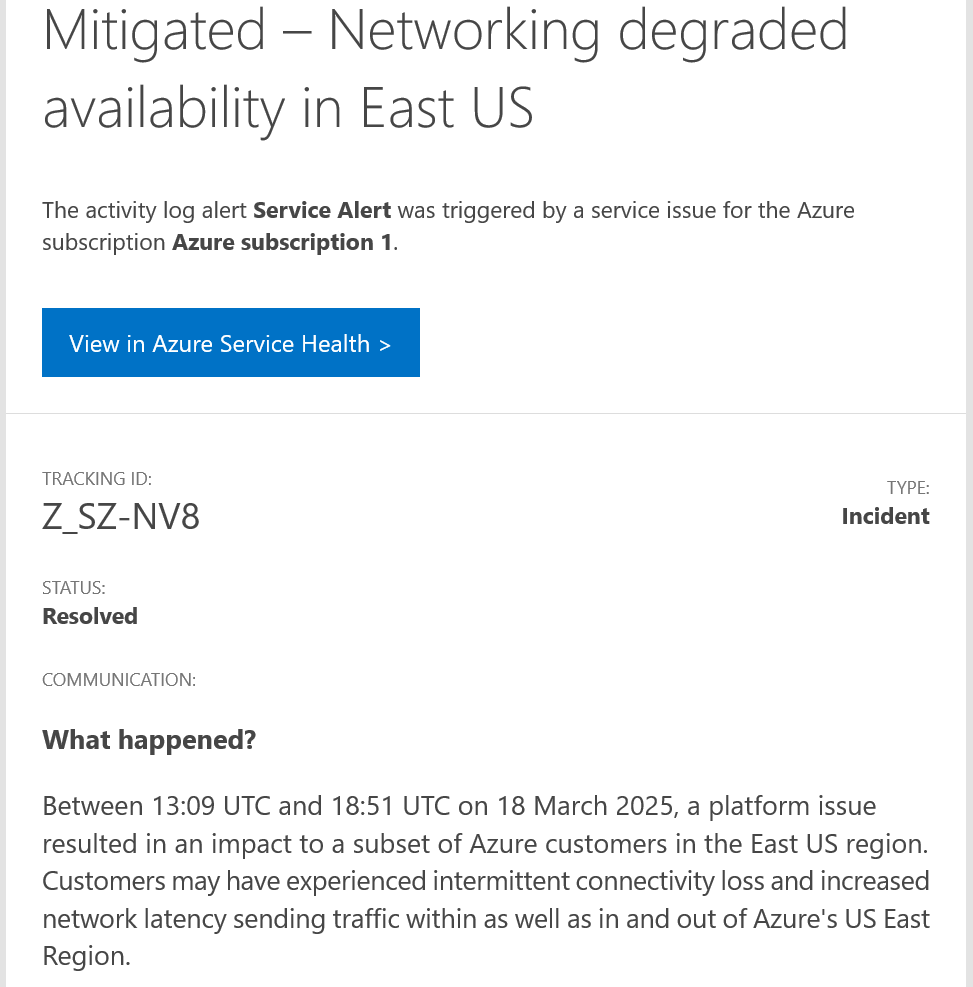The image size is (973, 987).
Task: Select the Incident type value
Action: (x=885, y=516)
